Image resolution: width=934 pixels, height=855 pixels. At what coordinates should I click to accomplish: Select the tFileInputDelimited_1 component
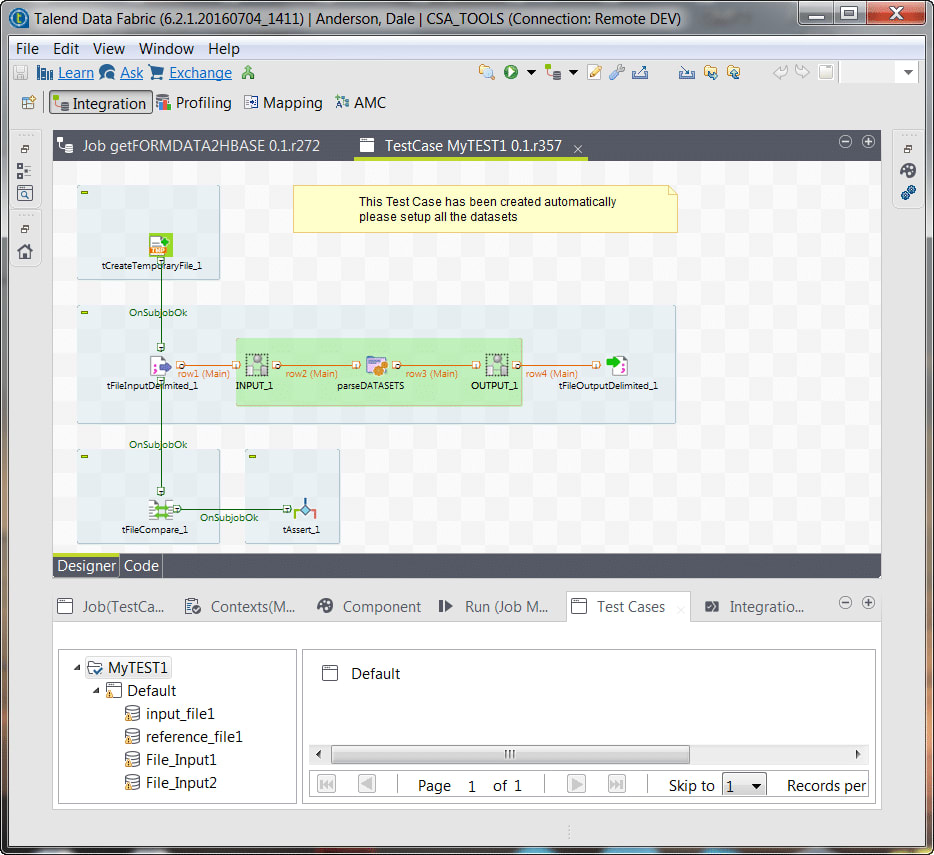click(160, 366)
